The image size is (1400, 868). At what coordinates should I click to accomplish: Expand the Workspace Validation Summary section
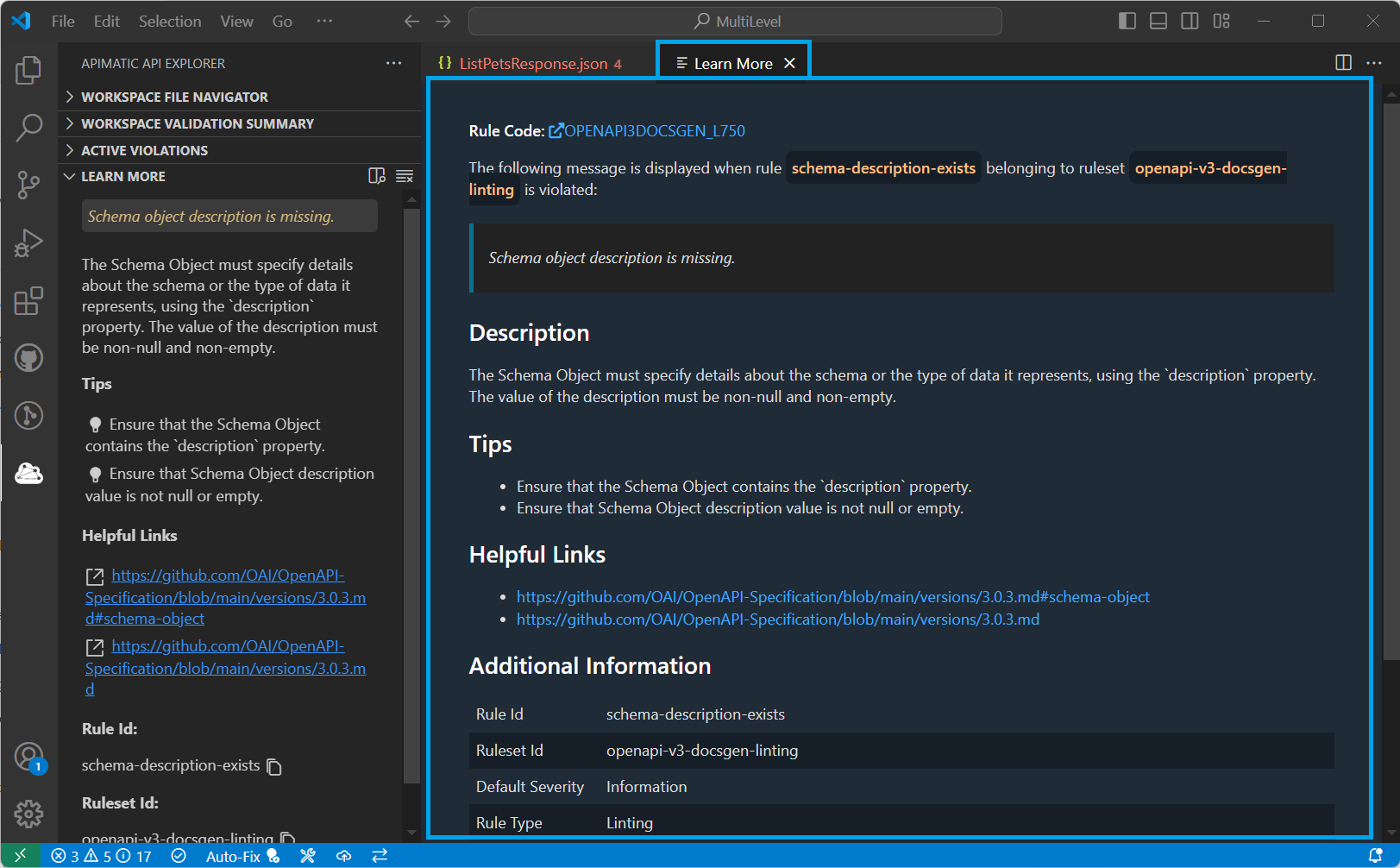pos(240,123)
